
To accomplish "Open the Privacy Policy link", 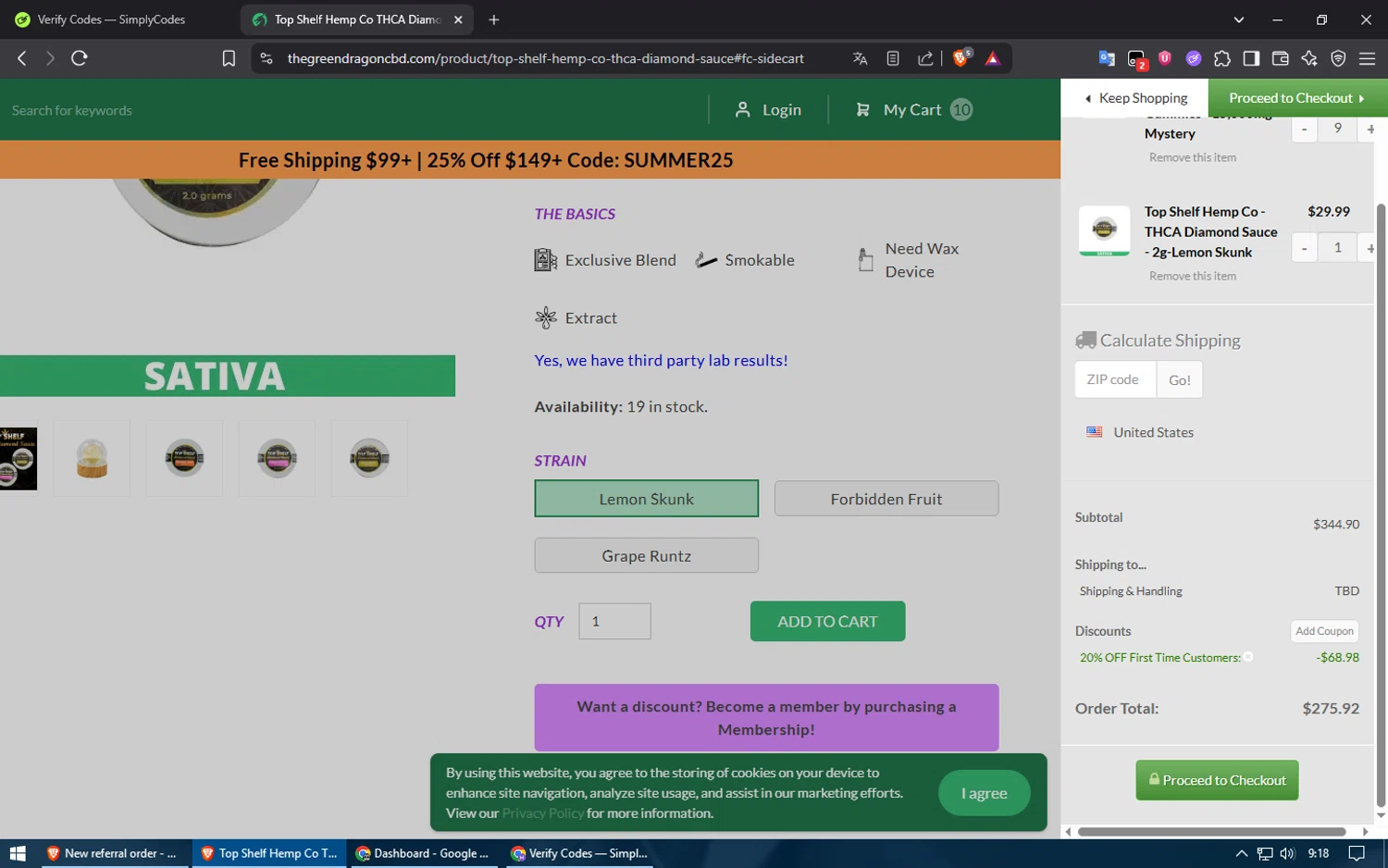I will pyautogui.click(x=542, y=813).
